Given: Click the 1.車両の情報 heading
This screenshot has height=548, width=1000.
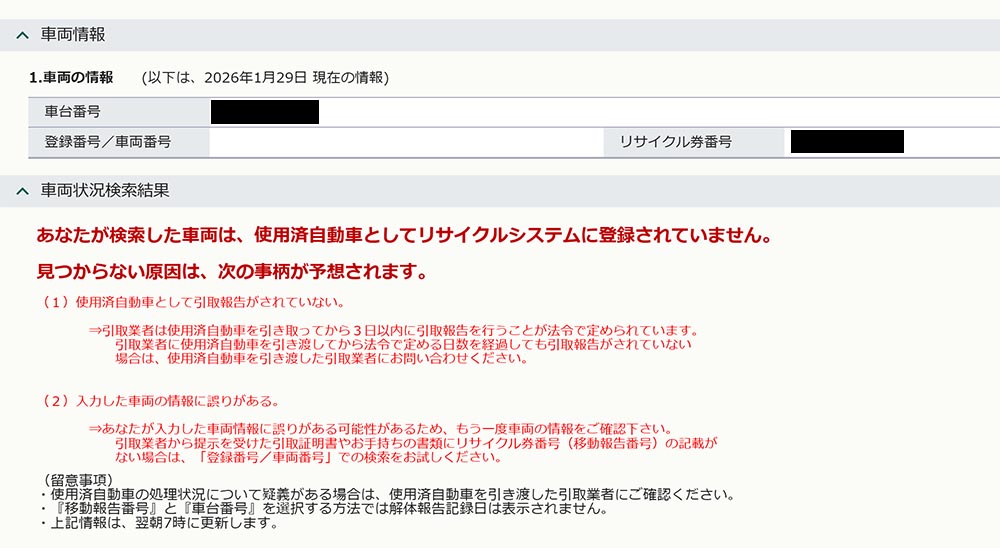Looking at the screenshot, I should click(x=71, y=77).
